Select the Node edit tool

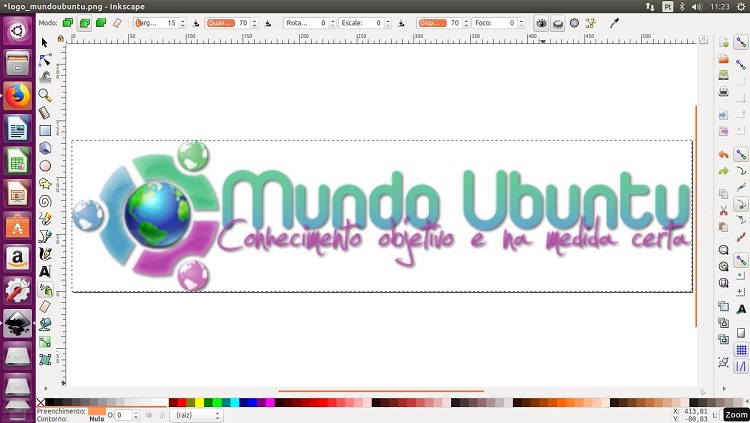coord(45,60)
